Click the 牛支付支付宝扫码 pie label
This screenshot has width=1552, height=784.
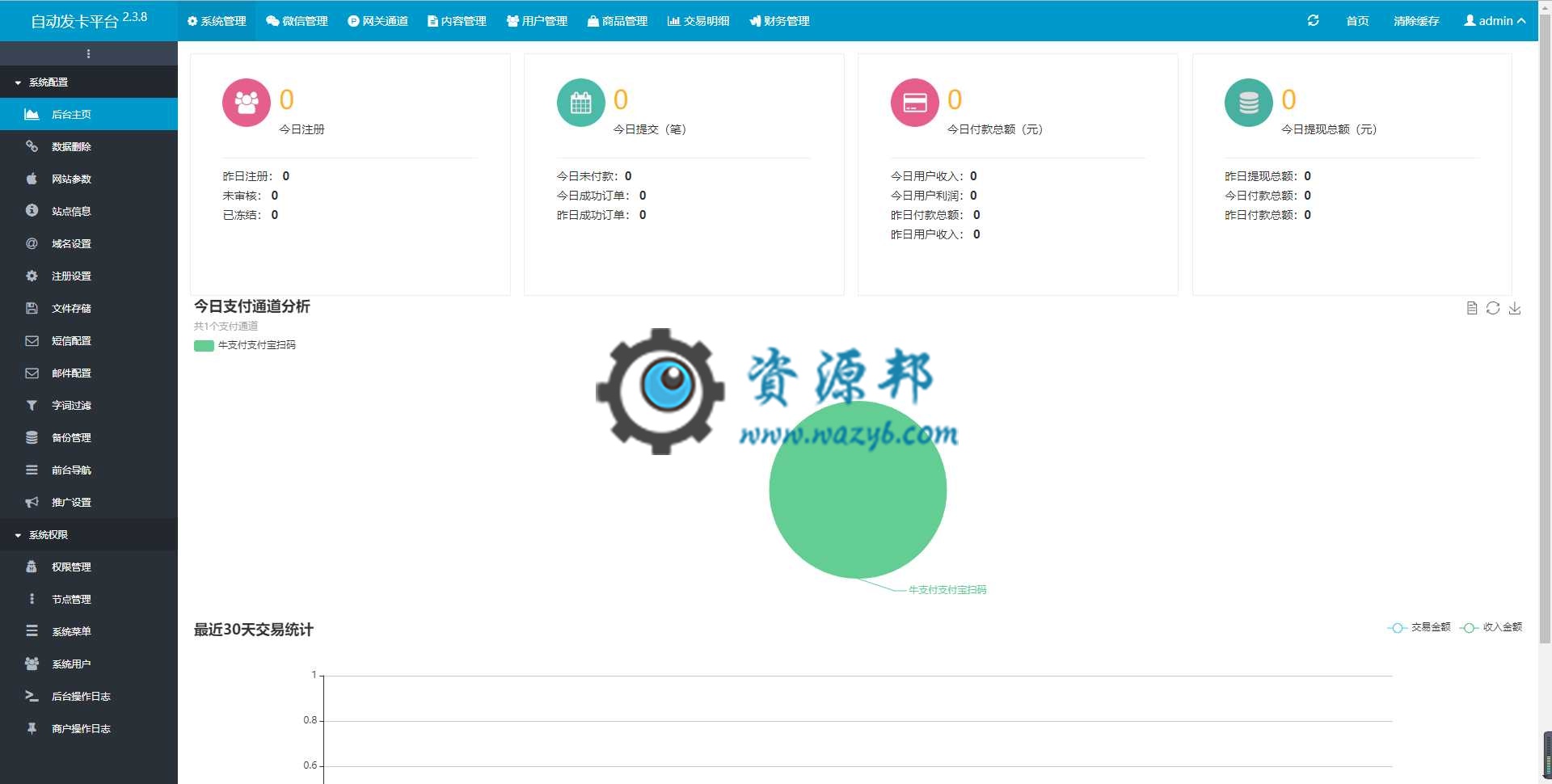click(x=947, y=590)
